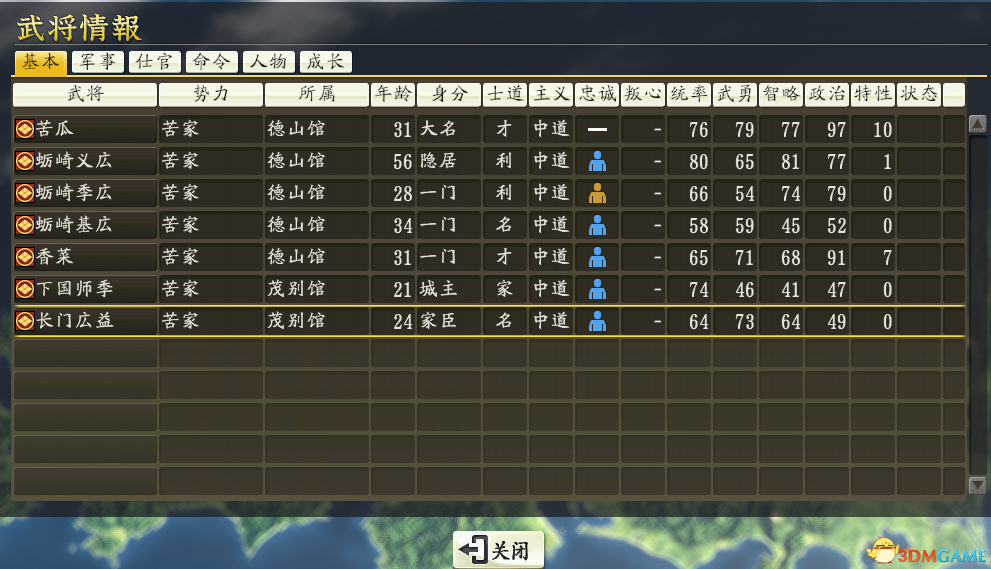The width and height of the screenshot is (991, 569).
Task: Click the clan icon beside 长门広益
Action: [x=25, y=321]
